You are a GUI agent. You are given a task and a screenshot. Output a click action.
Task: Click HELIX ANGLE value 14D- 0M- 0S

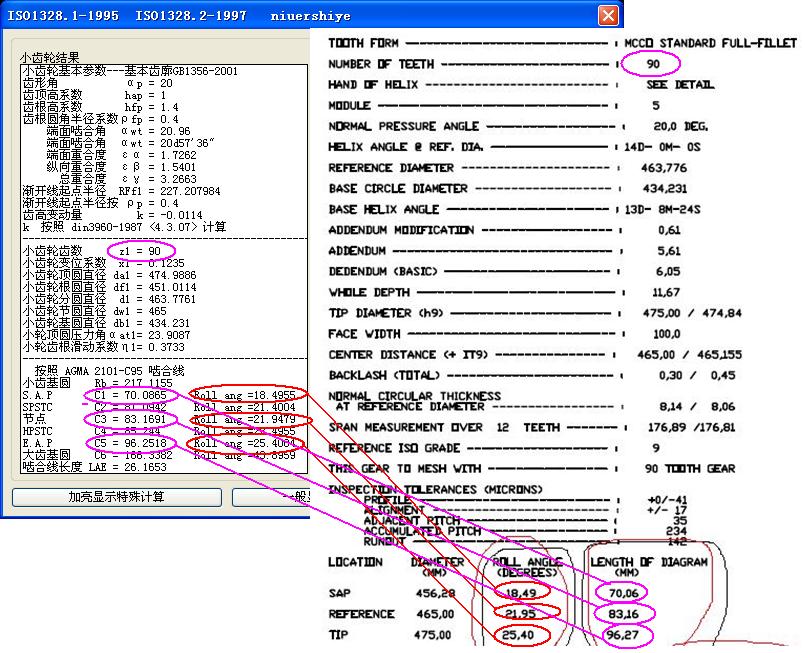662,147
